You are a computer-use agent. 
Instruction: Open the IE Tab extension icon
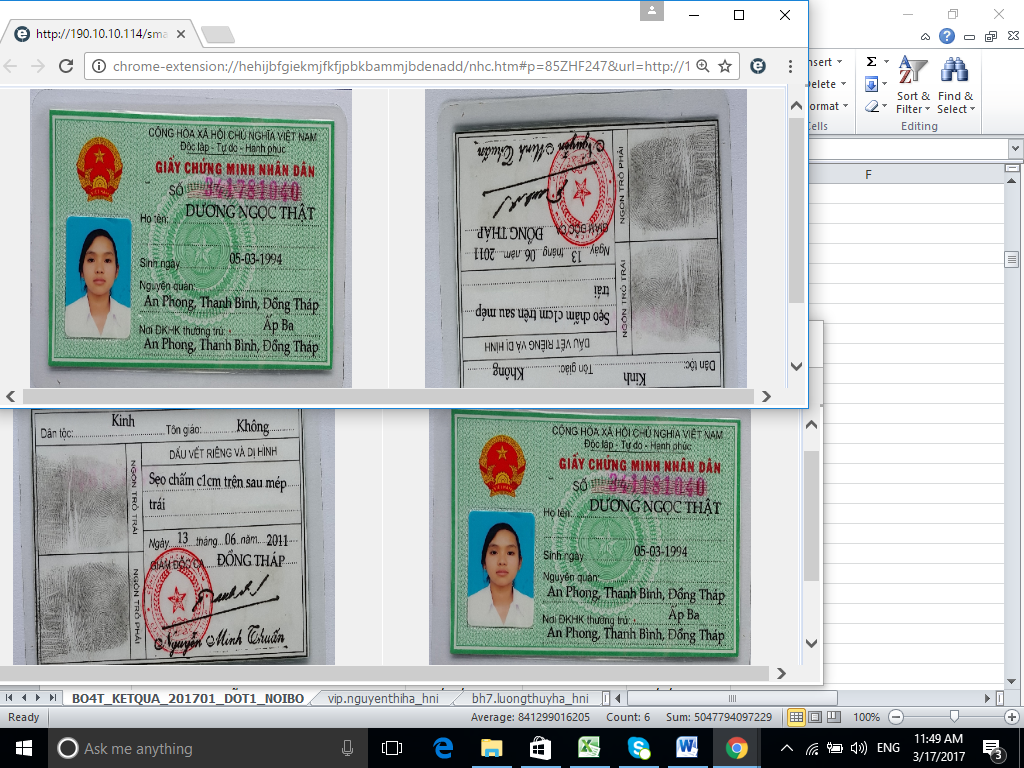coord(758,66)
